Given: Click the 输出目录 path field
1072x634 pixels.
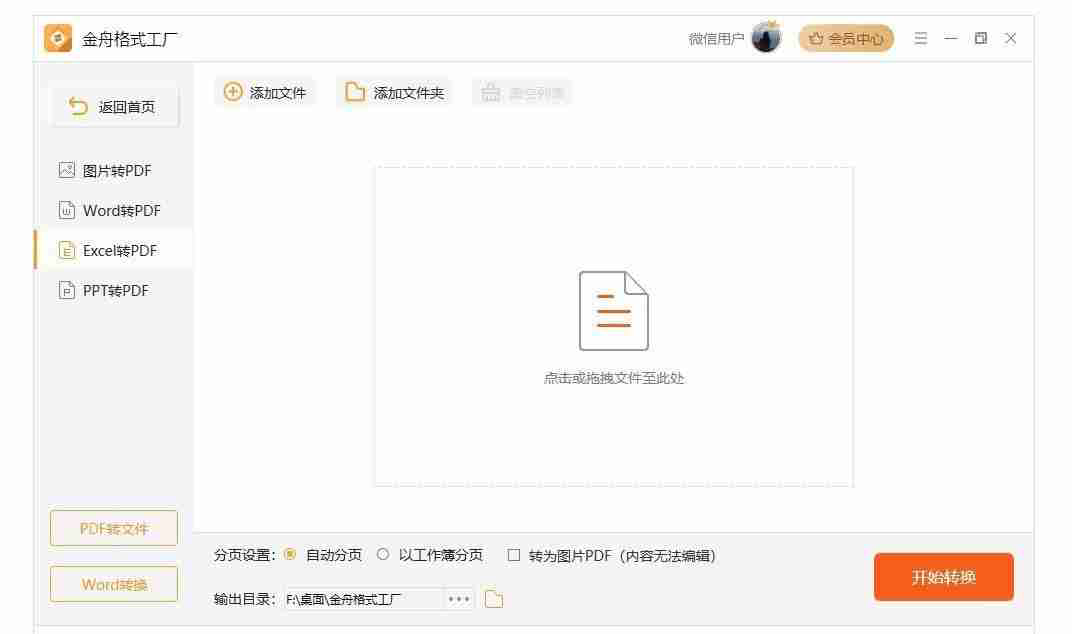Looking at the screenshot, I should click(x=363, y=599).
